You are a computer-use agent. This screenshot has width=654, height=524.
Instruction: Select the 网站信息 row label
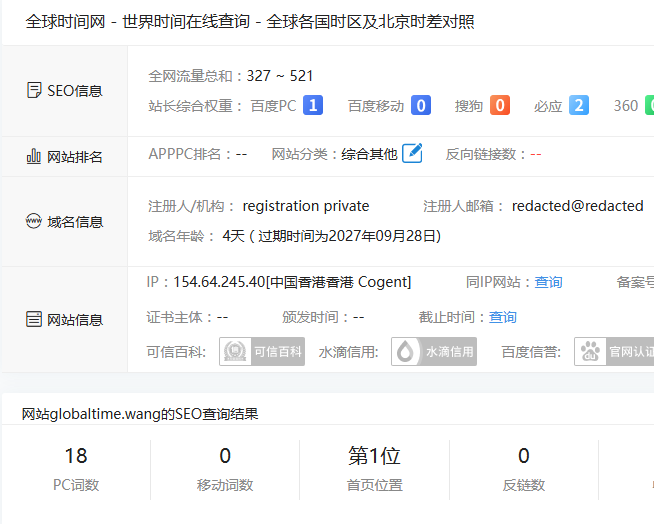click(x=75, y=320)
